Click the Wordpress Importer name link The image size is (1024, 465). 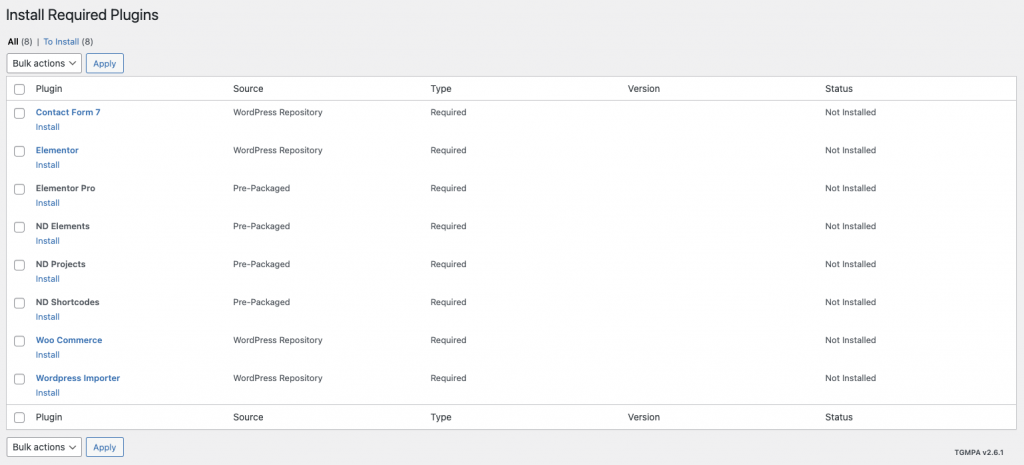coord(78,378)
